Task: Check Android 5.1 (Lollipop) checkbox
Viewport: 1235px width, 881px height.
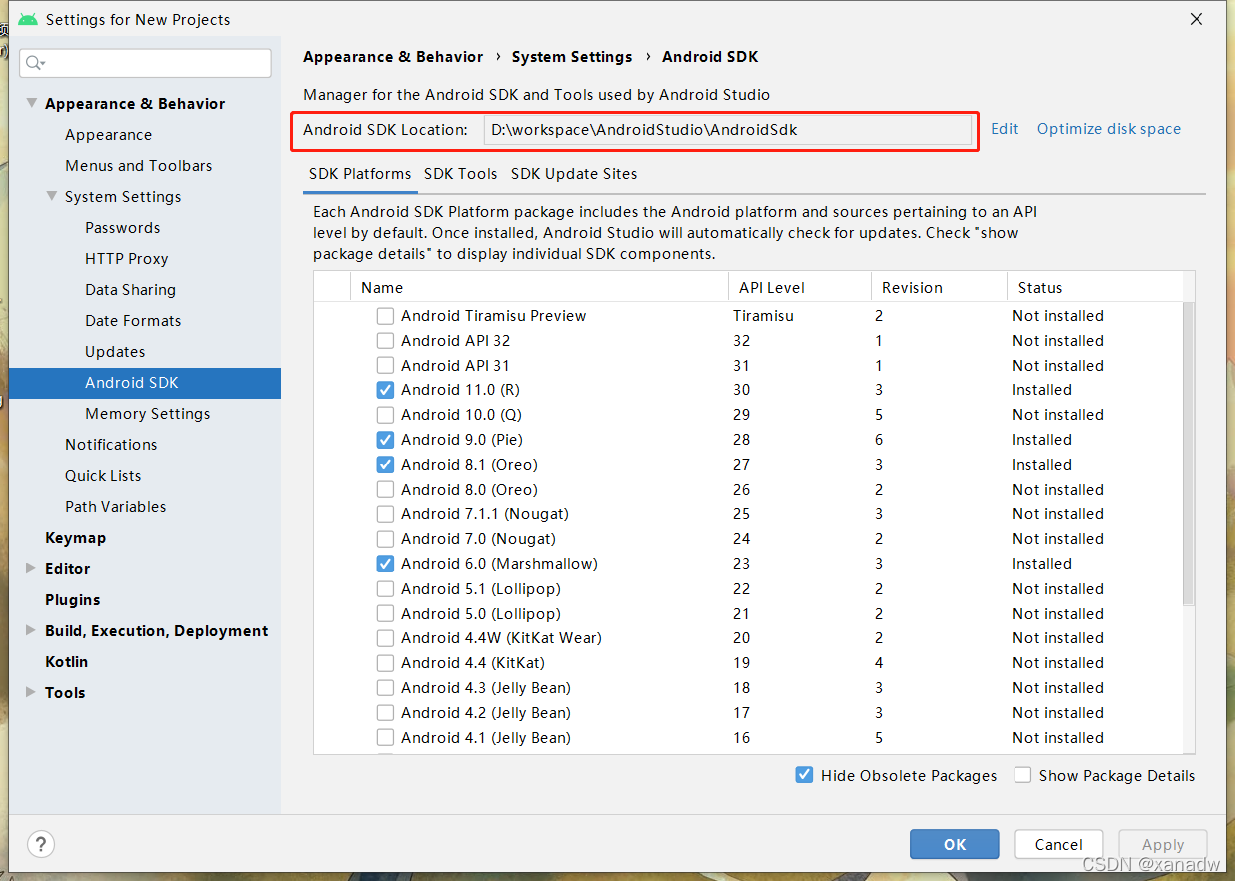Action: click(x=385, y=589)
